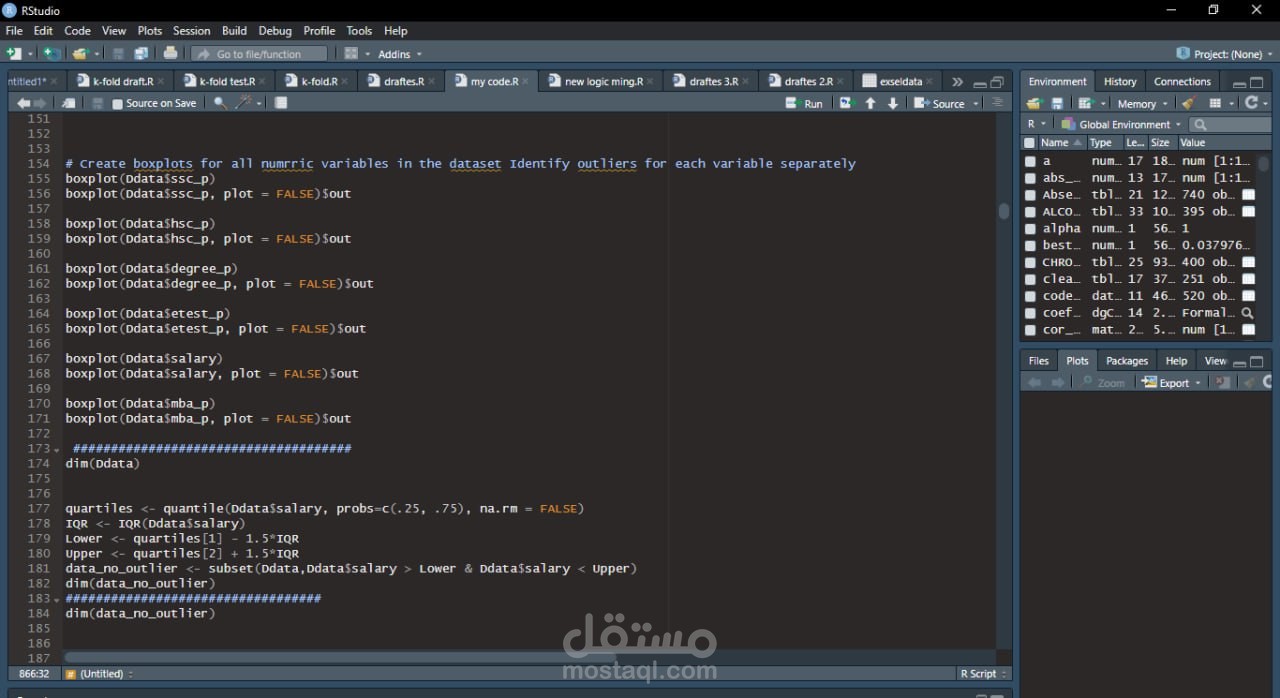This screenshot has height=698, width=1280.
Task: Click the Environment search field
Action: point(1230,125)
